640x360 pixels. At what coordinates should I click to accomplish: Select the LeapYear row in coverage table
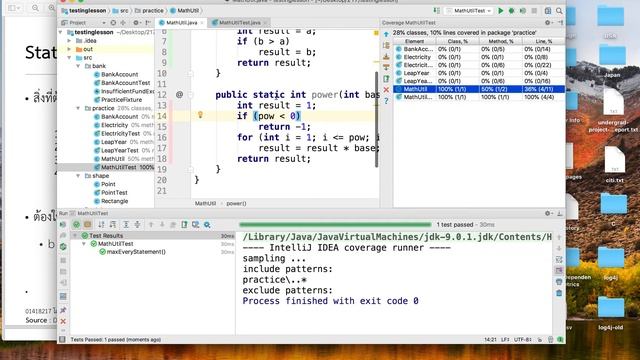(479, 73)
